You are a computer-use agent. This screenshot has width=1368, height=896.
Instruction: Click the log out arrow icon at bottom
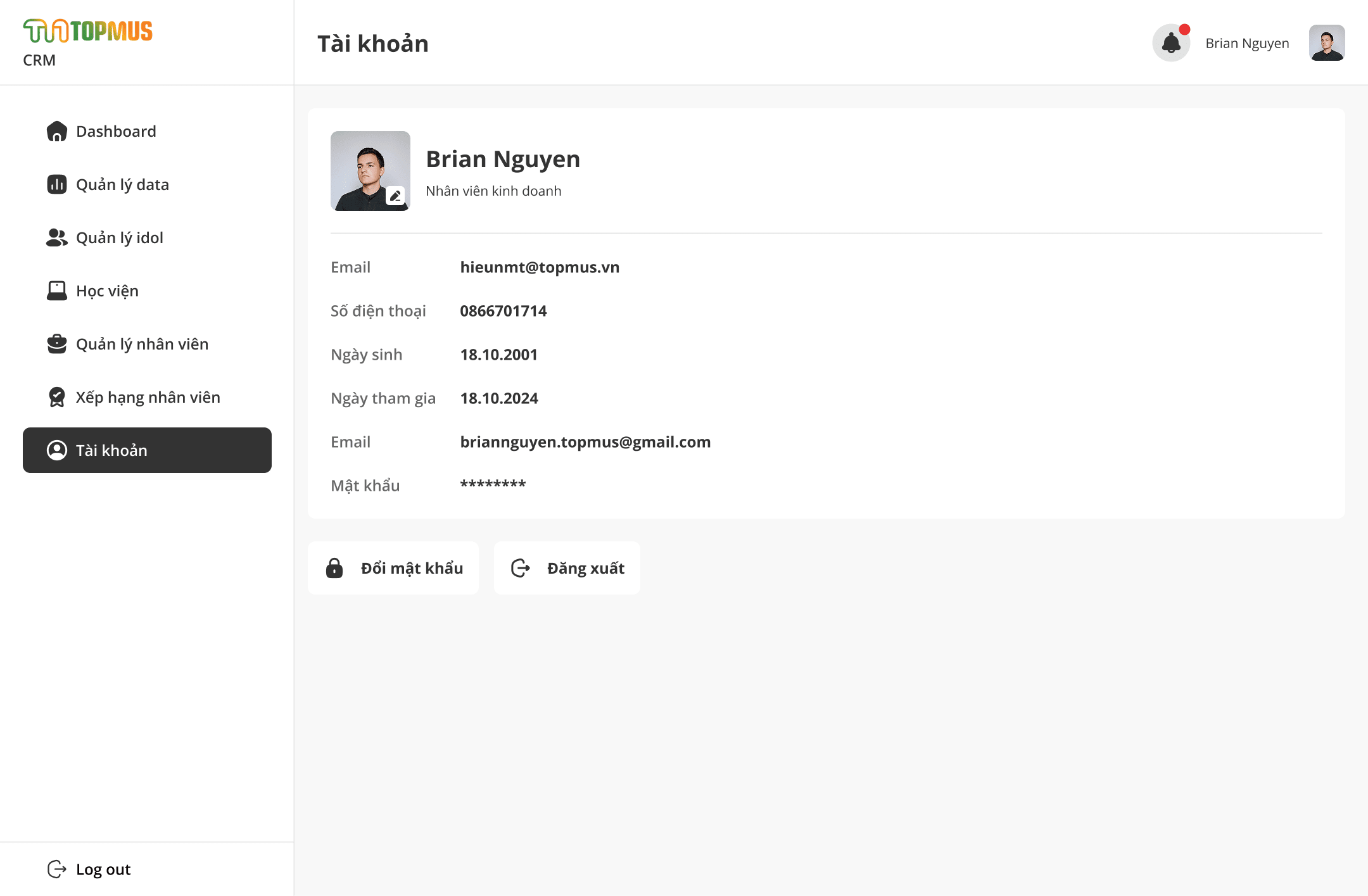click(x=57, y=869)
